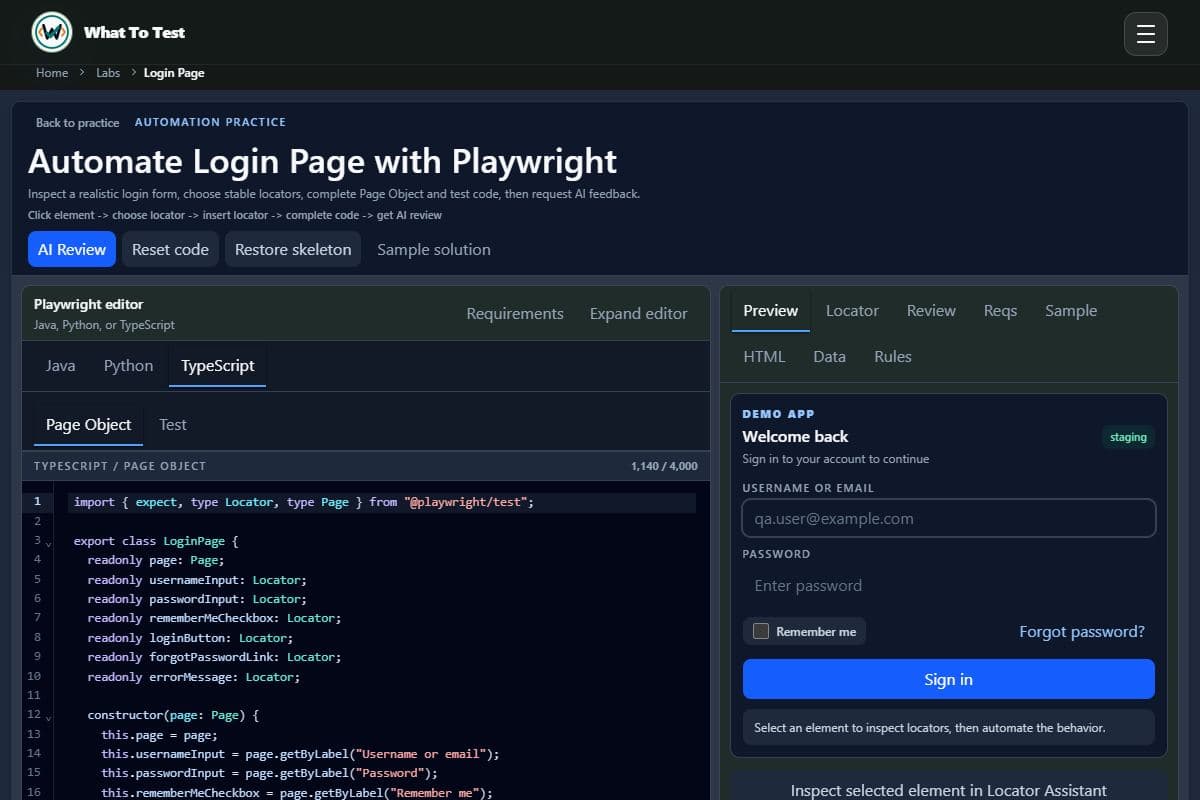
Task: Click Restore skeleton button
Action: coord(292,249)
